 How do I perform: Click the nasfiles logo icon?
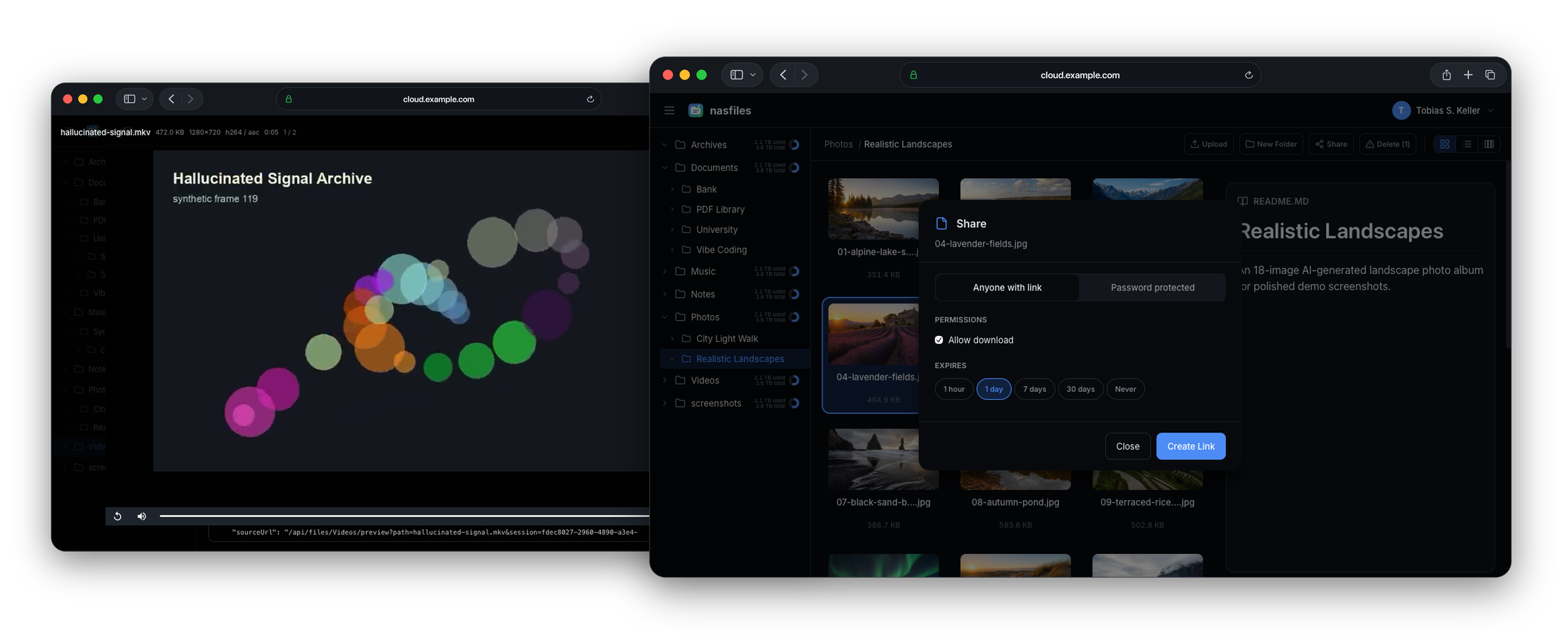click(696, 110)
